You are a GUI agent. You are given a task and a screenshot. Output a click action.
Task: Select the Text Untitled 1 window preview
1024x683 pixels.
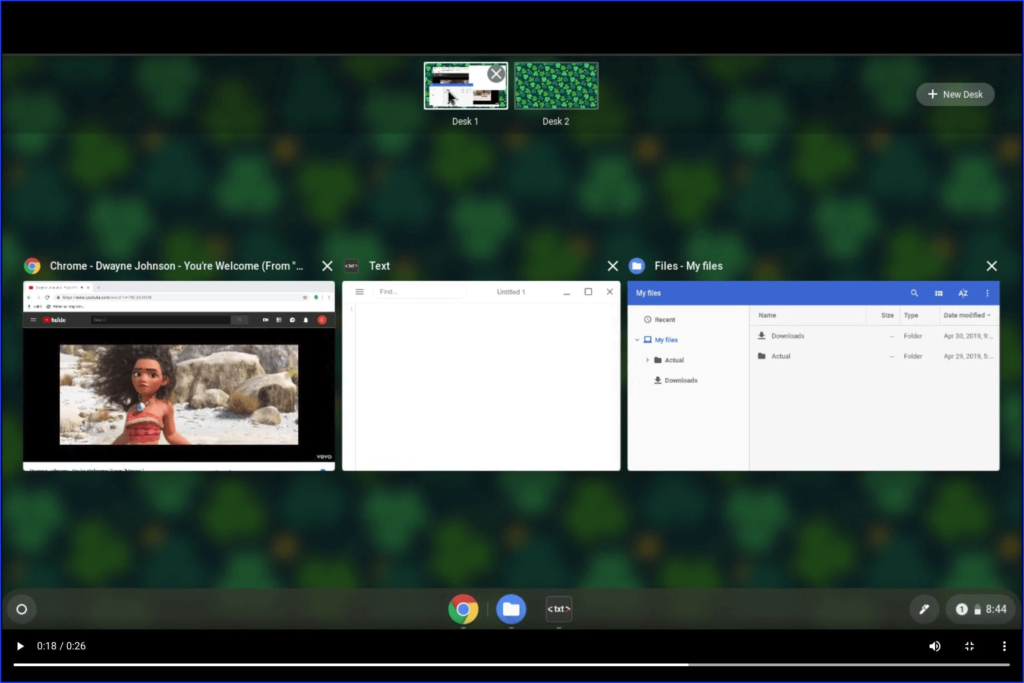pyautogui.click(x=481, y=375)
